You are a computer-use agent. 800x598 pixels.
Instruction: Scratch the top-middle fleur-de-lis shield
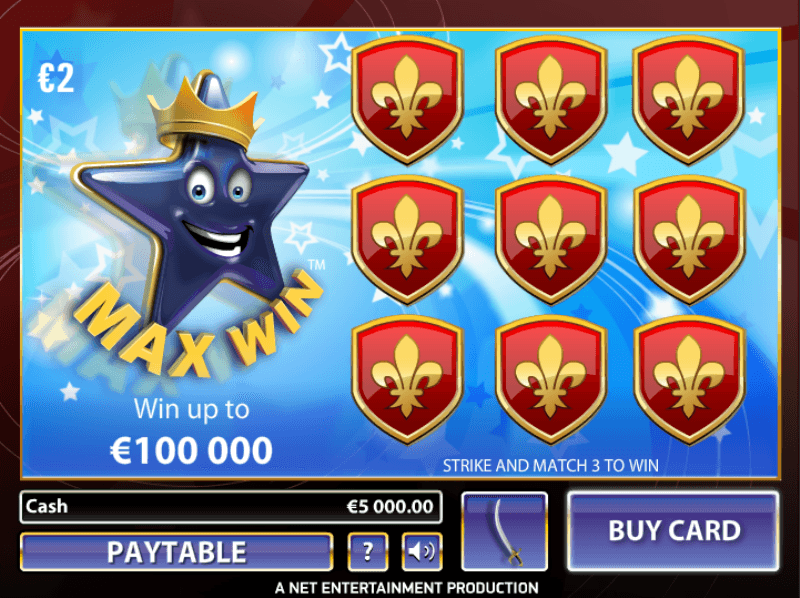[551, 100]
